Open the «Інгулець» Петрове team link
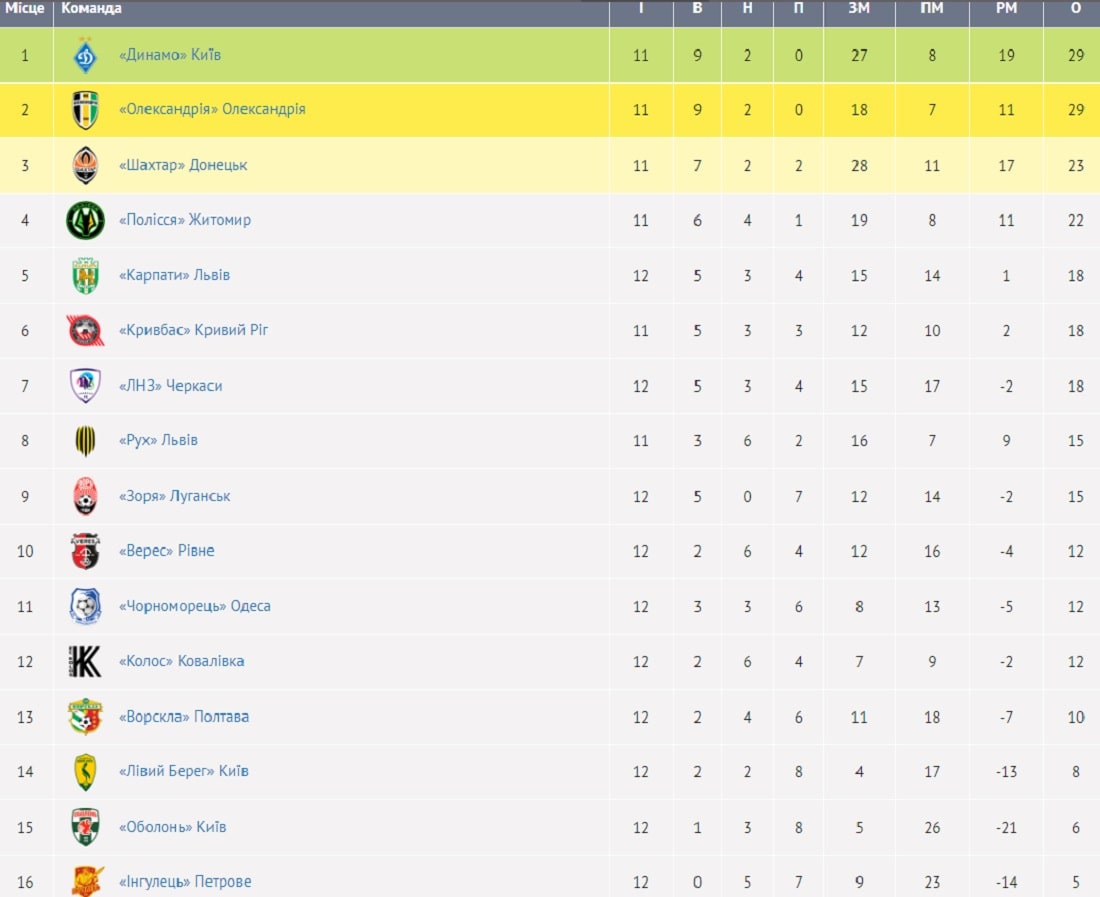Screen dimensions: 1100x897 tap(185, 882)
